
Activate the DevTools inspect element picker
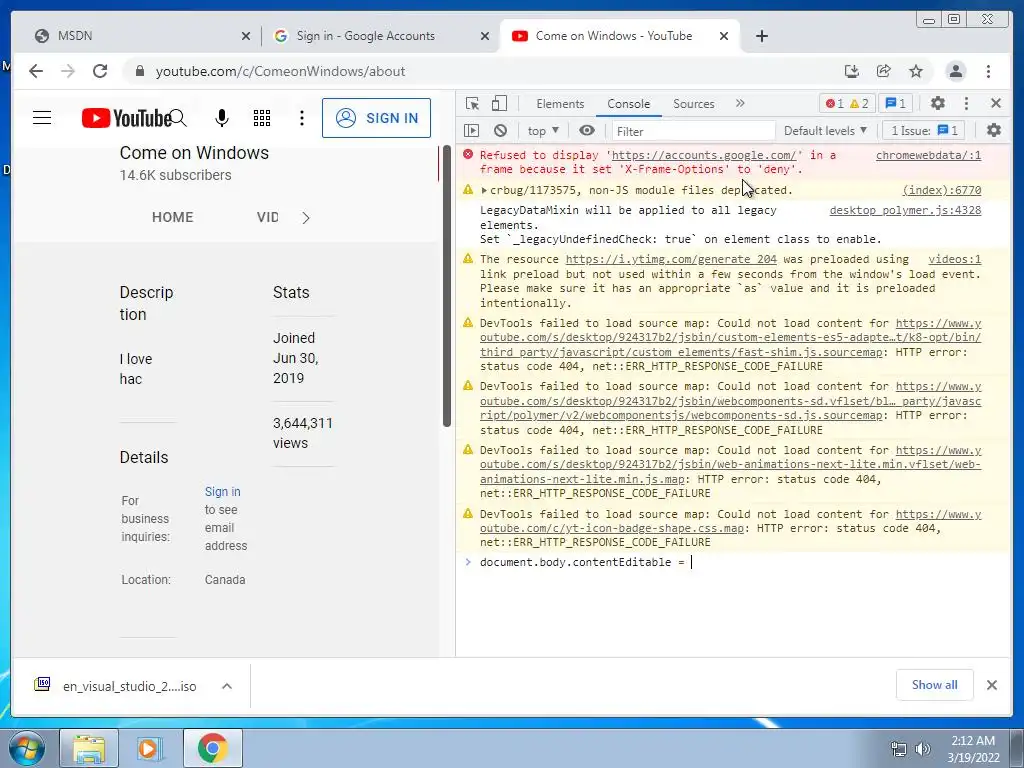pos(472,103)
